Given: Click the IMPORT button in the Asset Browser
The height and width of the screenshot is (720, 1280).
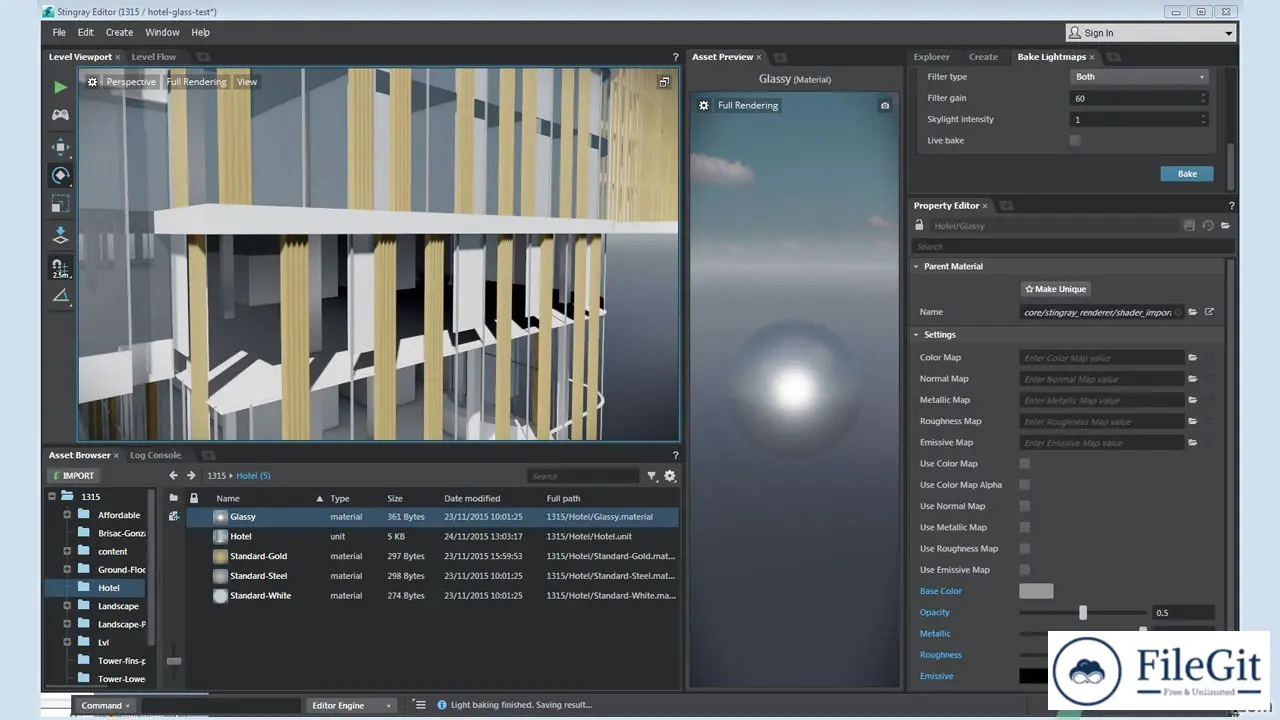Looking at the screenshot, I should click(x=73, y=476).
